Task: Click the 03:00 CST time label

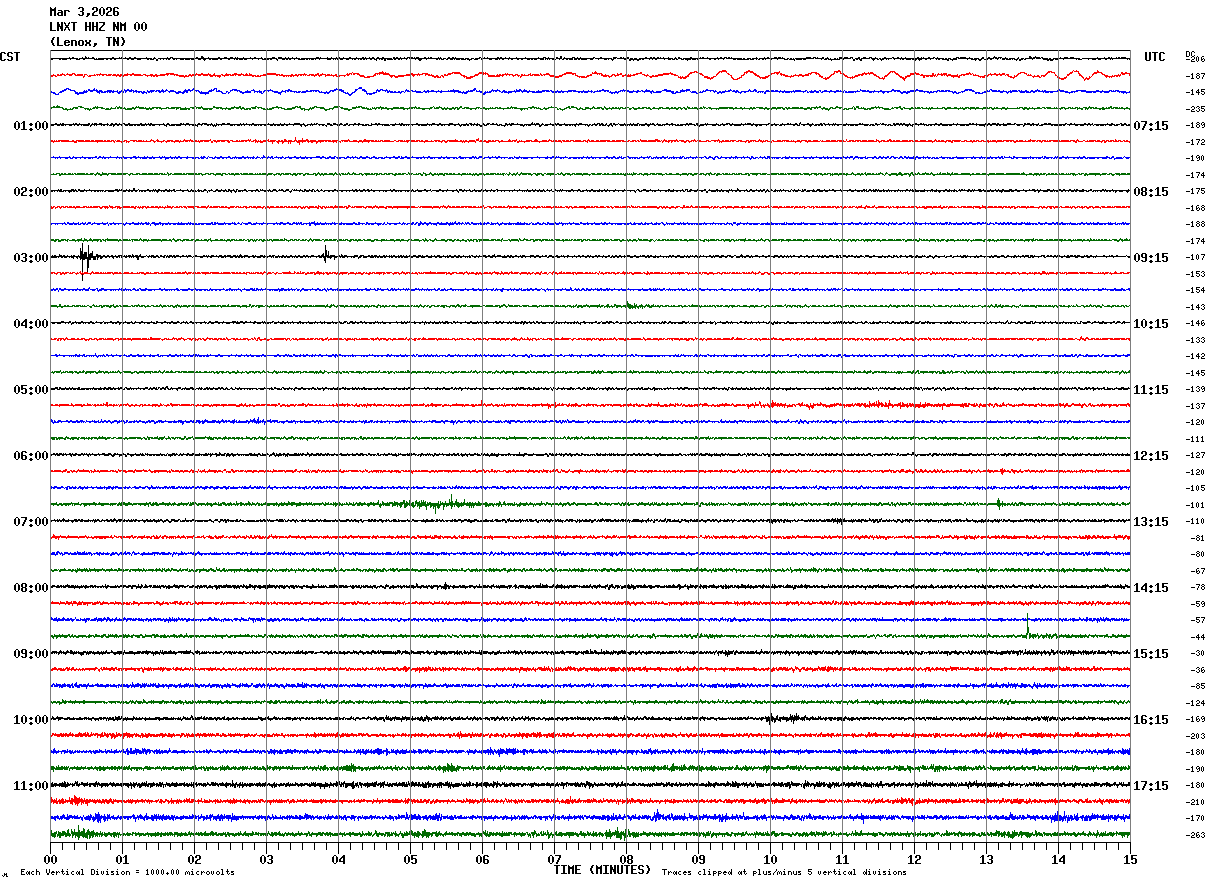Action: [x=30, y=258]
